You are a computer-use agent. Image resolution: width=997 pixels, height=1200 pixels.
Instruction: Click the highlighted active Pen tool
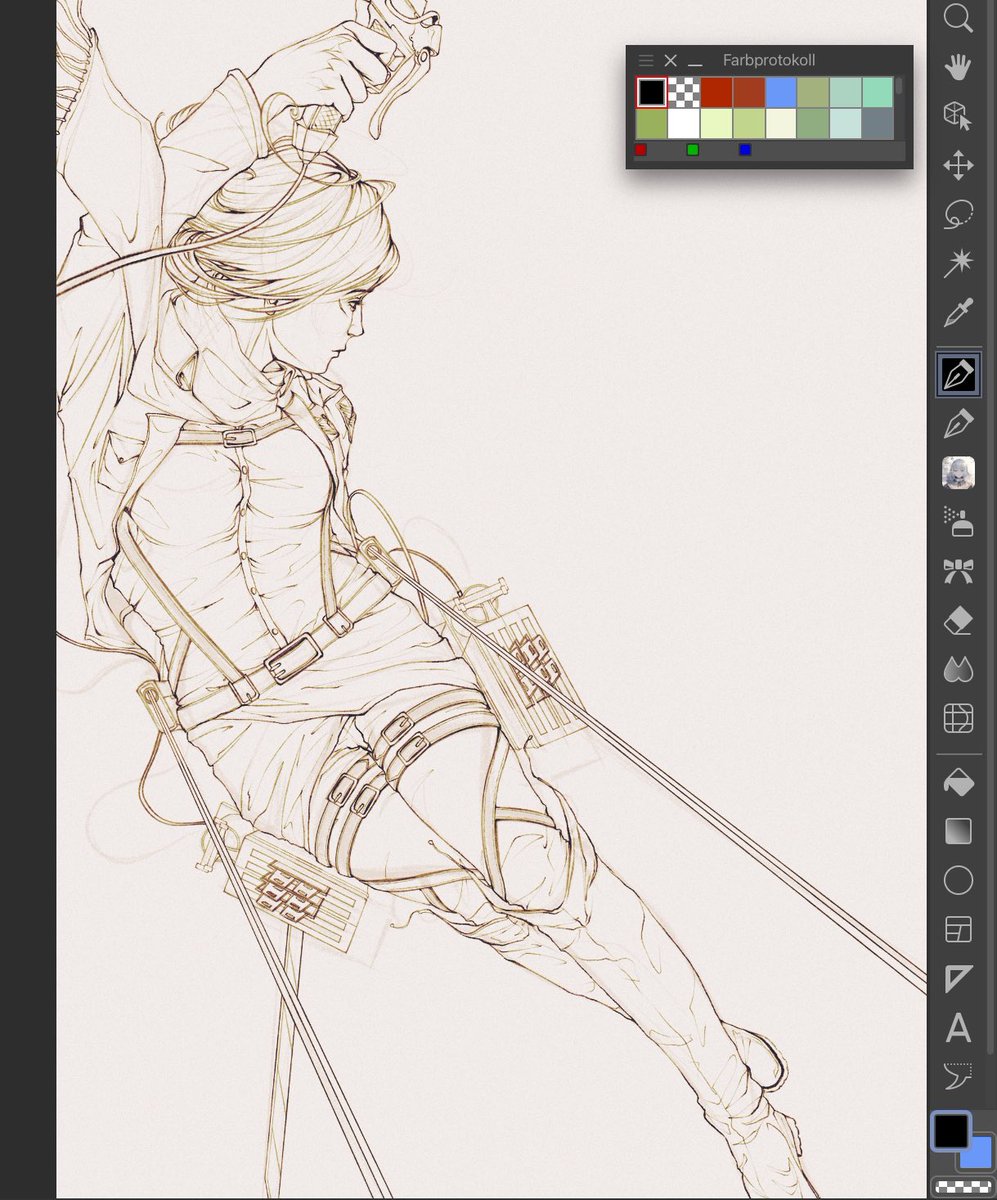click(958, 375)
